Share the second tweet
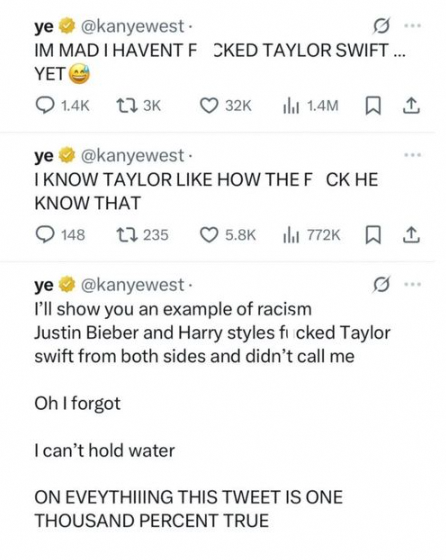Image resolution: width=446 pixels, height=560 pixels. click(411, 235)
